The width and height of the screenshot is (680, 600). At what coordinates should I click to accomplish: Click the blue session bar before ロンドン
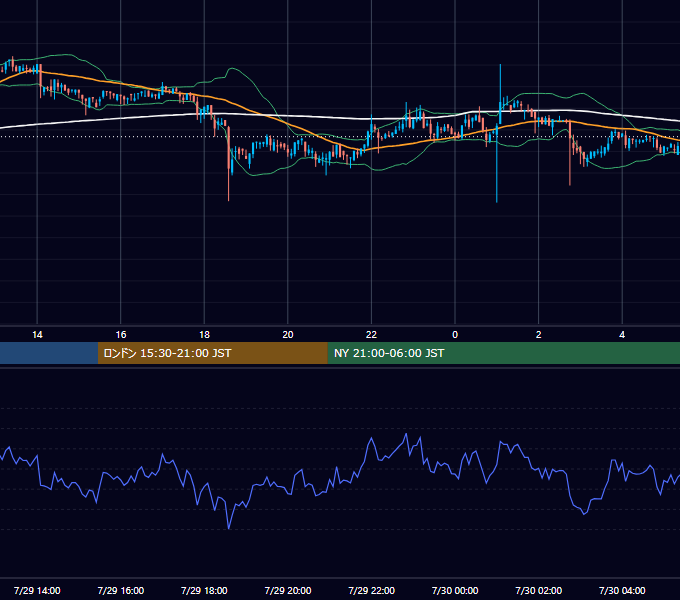point(49,353)
